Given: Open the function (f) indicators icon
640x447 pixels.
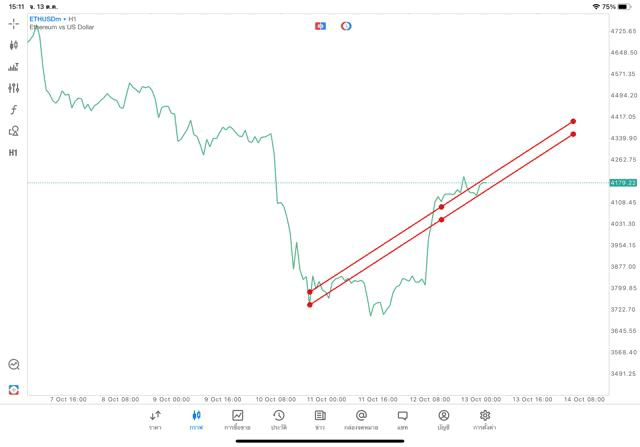Looking at the screenshot, I should pos(13,110).
